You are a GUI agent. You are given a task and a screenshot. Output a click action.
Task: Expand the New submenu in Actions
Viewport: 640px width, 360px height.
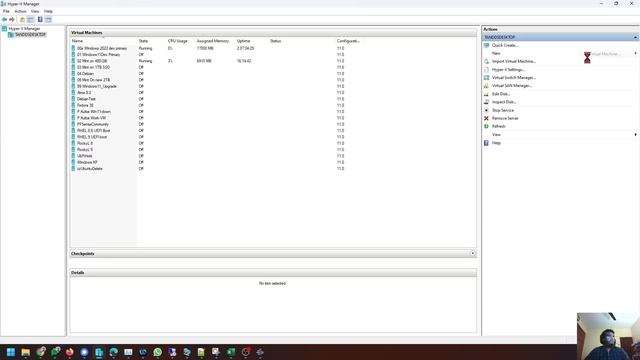[635, 53]
